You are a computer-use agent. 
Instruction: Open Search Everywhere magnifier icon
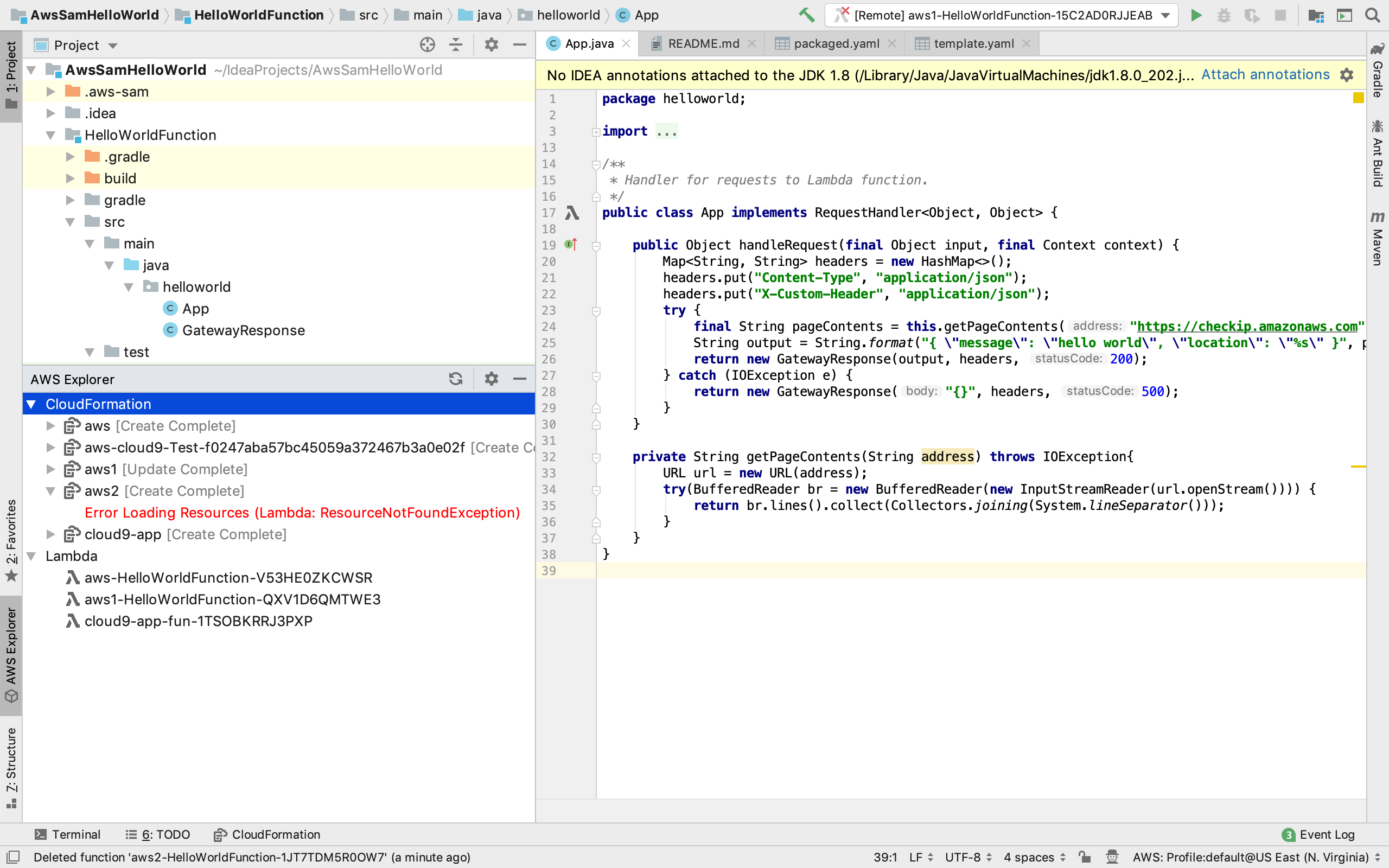click(1372, 16)
